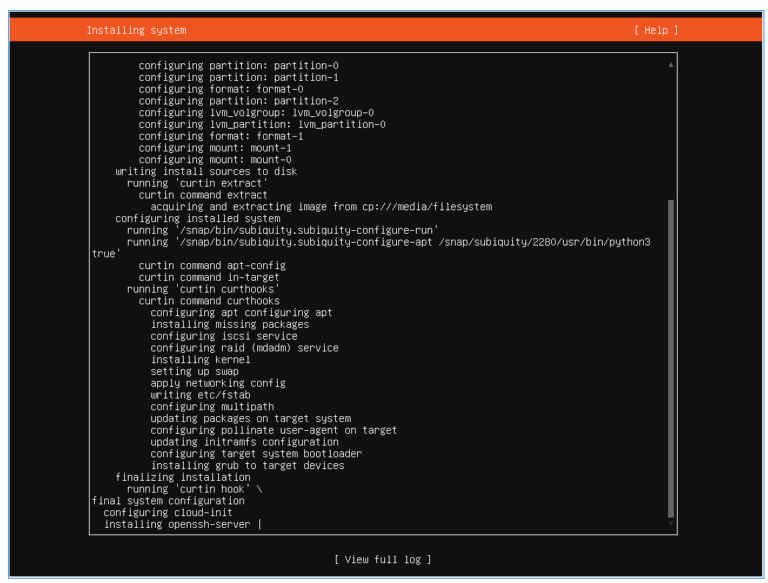Click the scrollbar up arrow
The image size is (768, 583).
[x=670, y=64]
